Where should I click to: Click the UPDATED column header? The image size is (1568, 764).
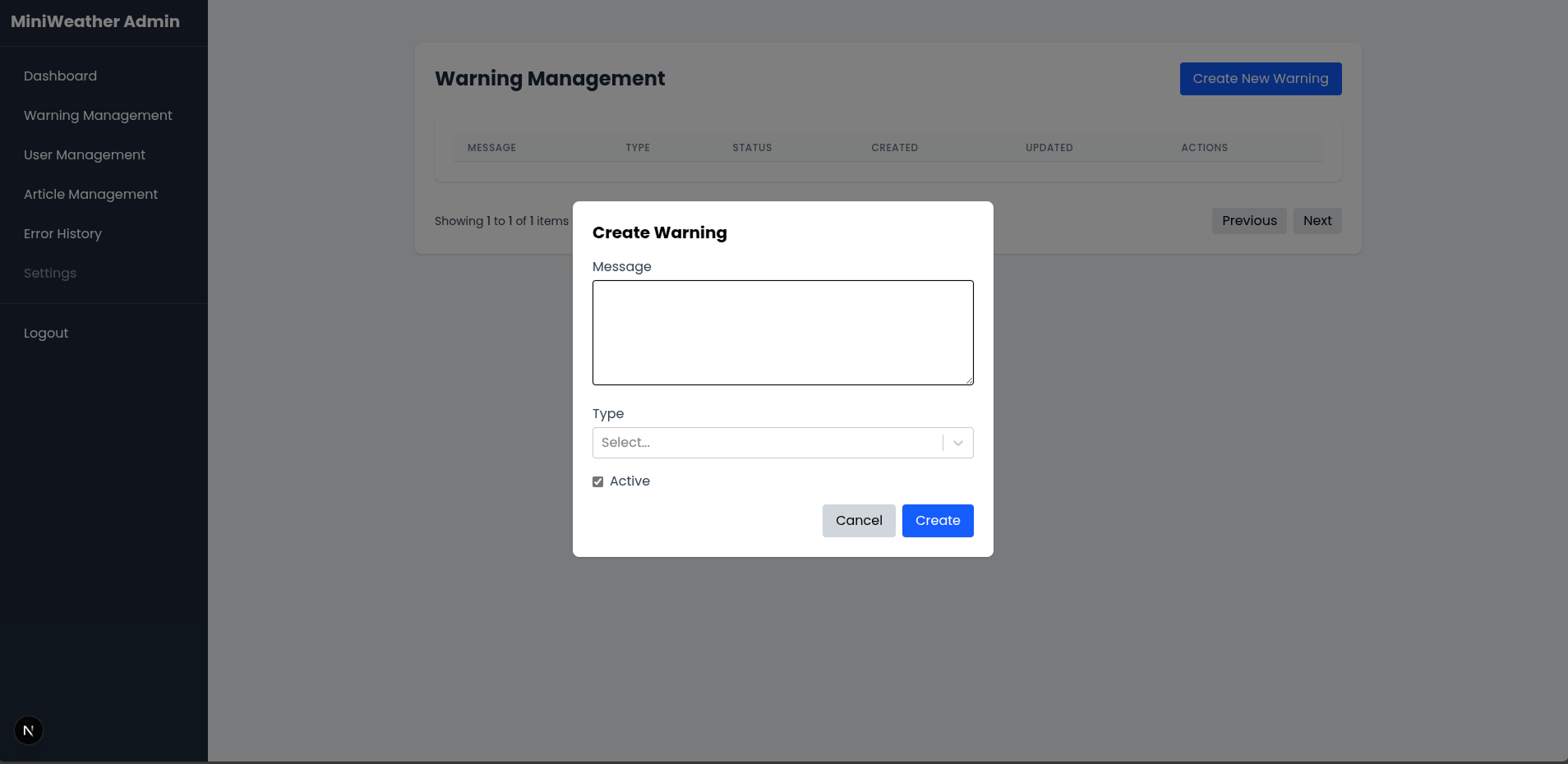click(1049, 148)
